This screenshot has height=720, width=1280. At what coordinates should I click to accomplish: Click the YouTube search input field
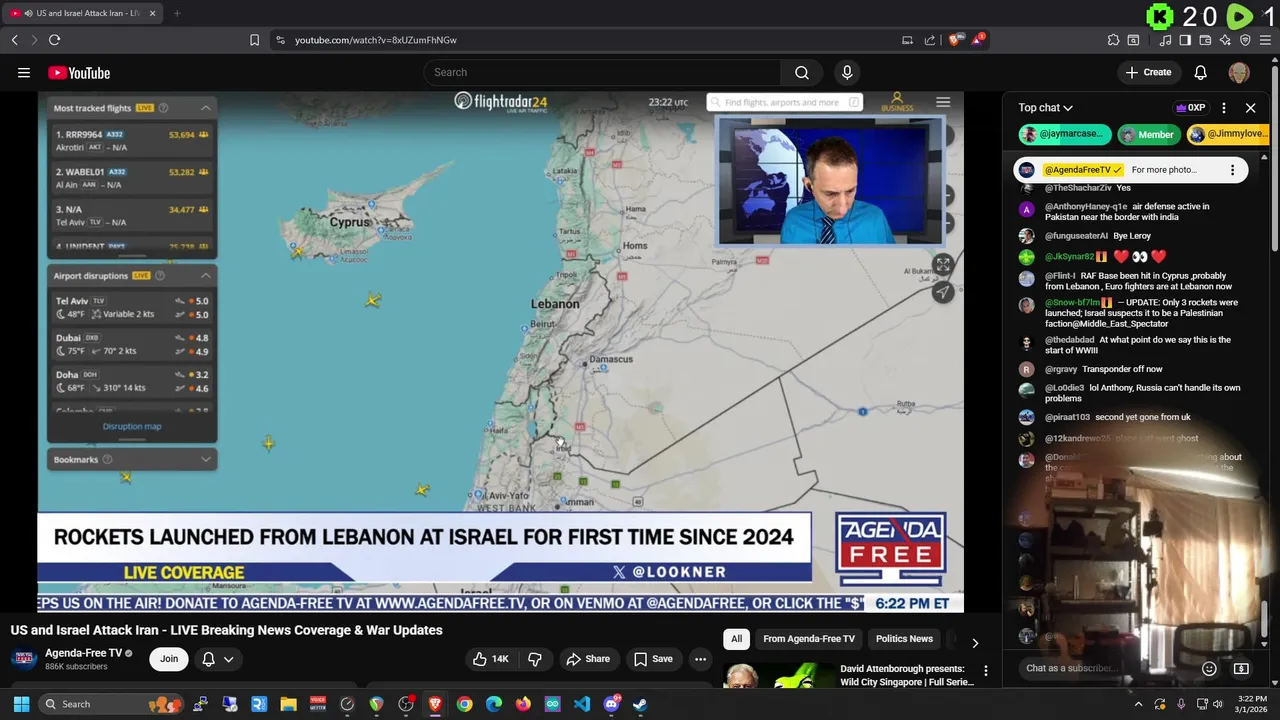coord(602,72)
